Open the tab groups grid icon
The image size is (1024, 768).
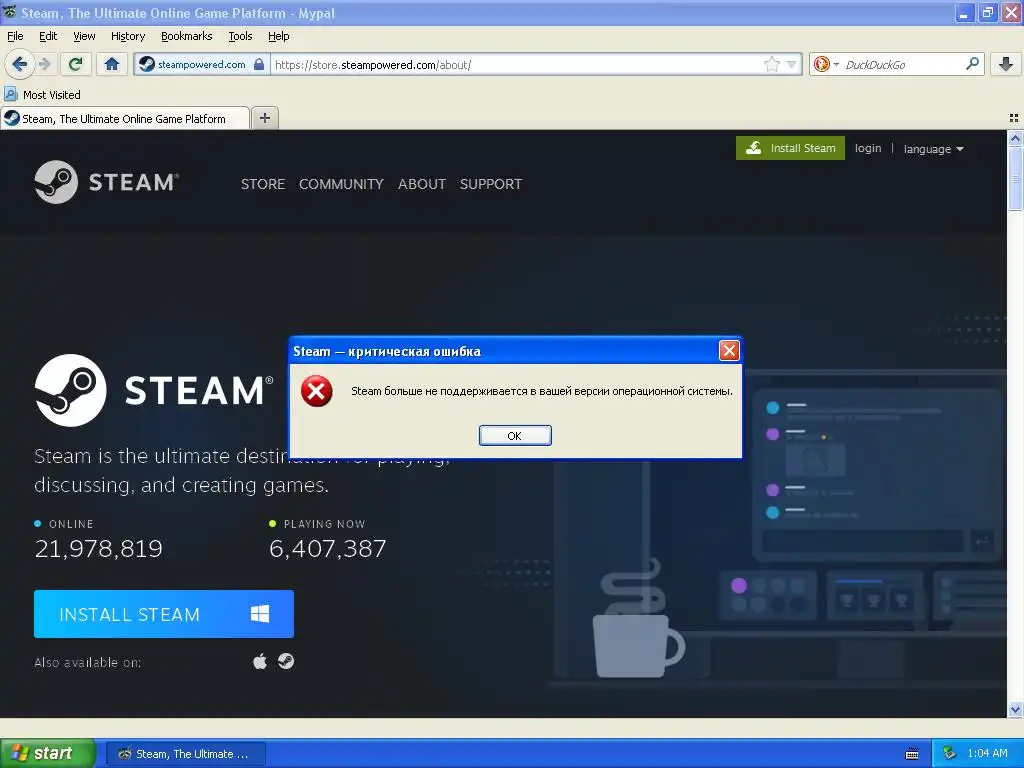[1014, 118]
